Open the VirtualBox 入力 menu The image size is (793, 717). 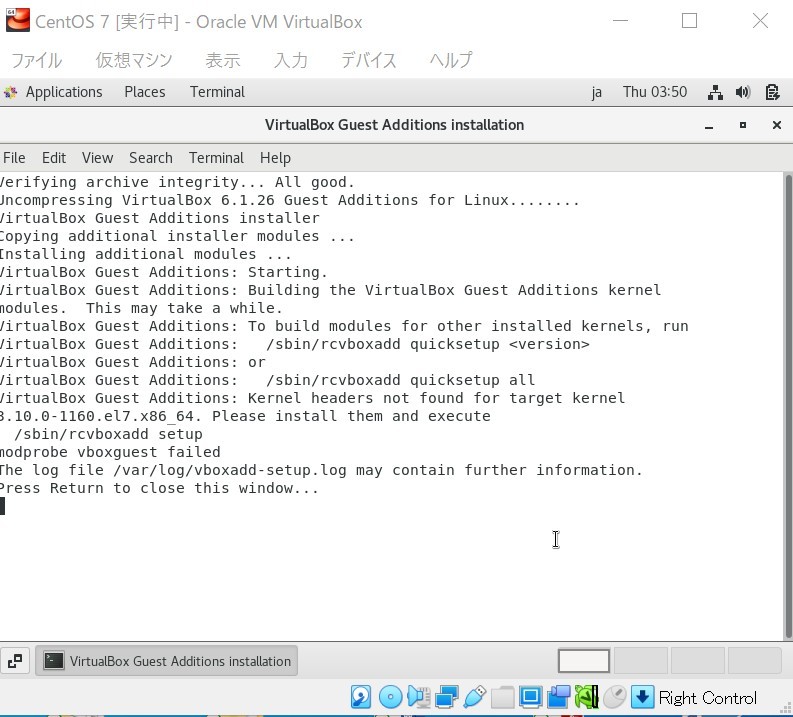[x=291, y=60]
